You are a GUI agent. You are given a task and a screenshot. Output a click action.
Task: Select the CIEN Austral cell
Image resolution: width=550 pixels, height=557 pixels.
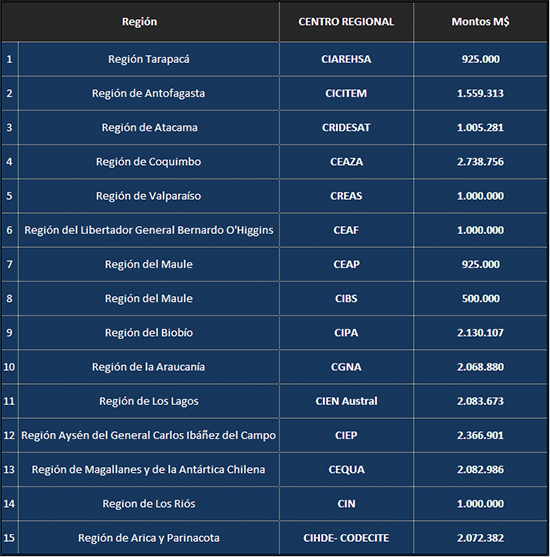coord(346,401)
